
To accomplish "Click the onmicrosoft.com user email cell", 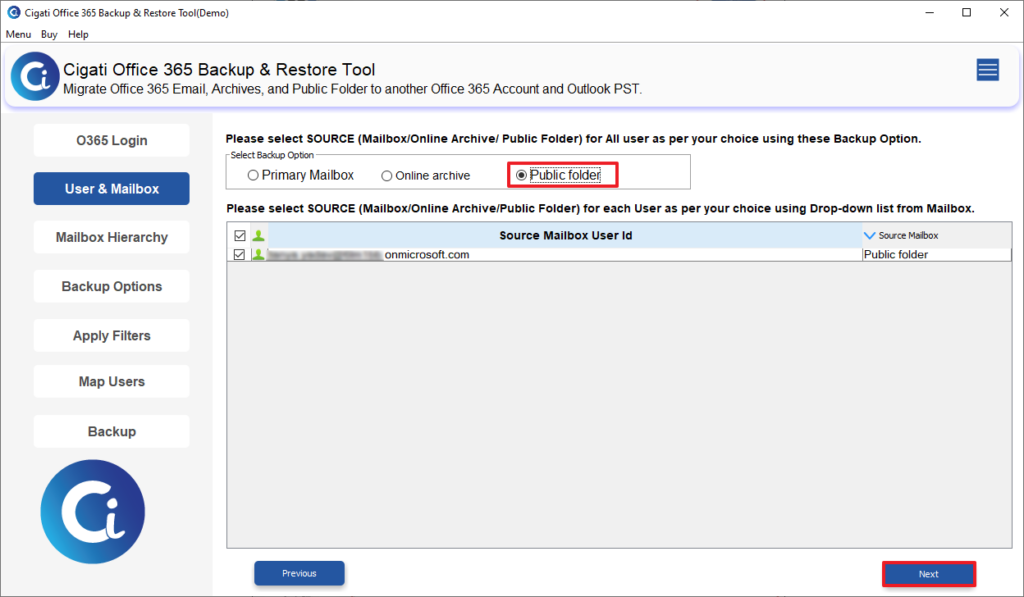I will 566,255.
